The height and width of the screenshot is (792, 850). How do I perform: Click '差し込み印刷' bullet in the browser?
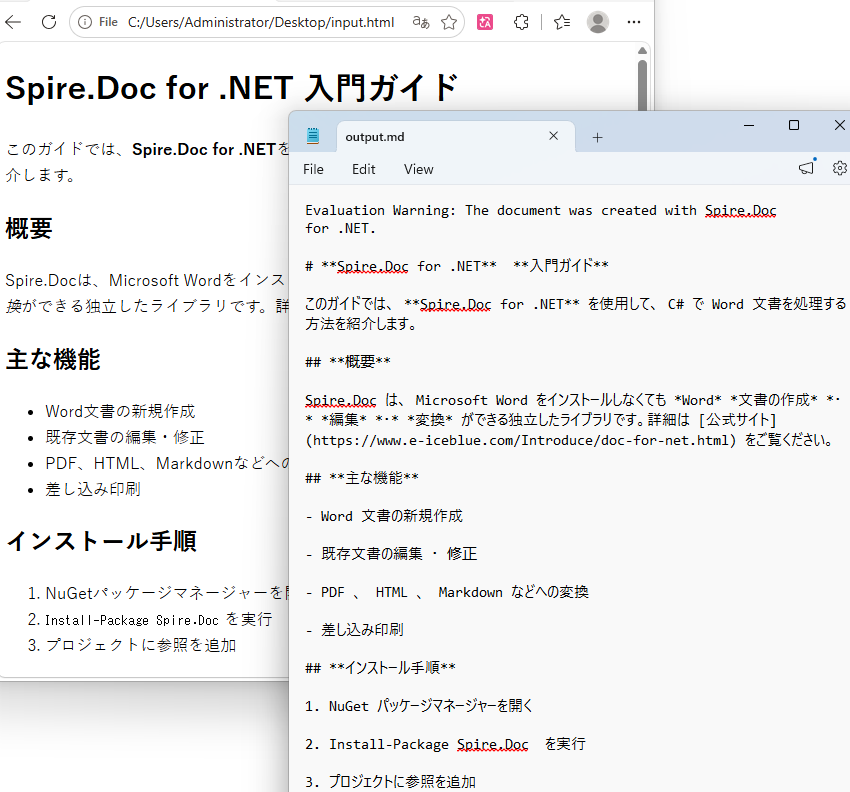click(93, 490)
